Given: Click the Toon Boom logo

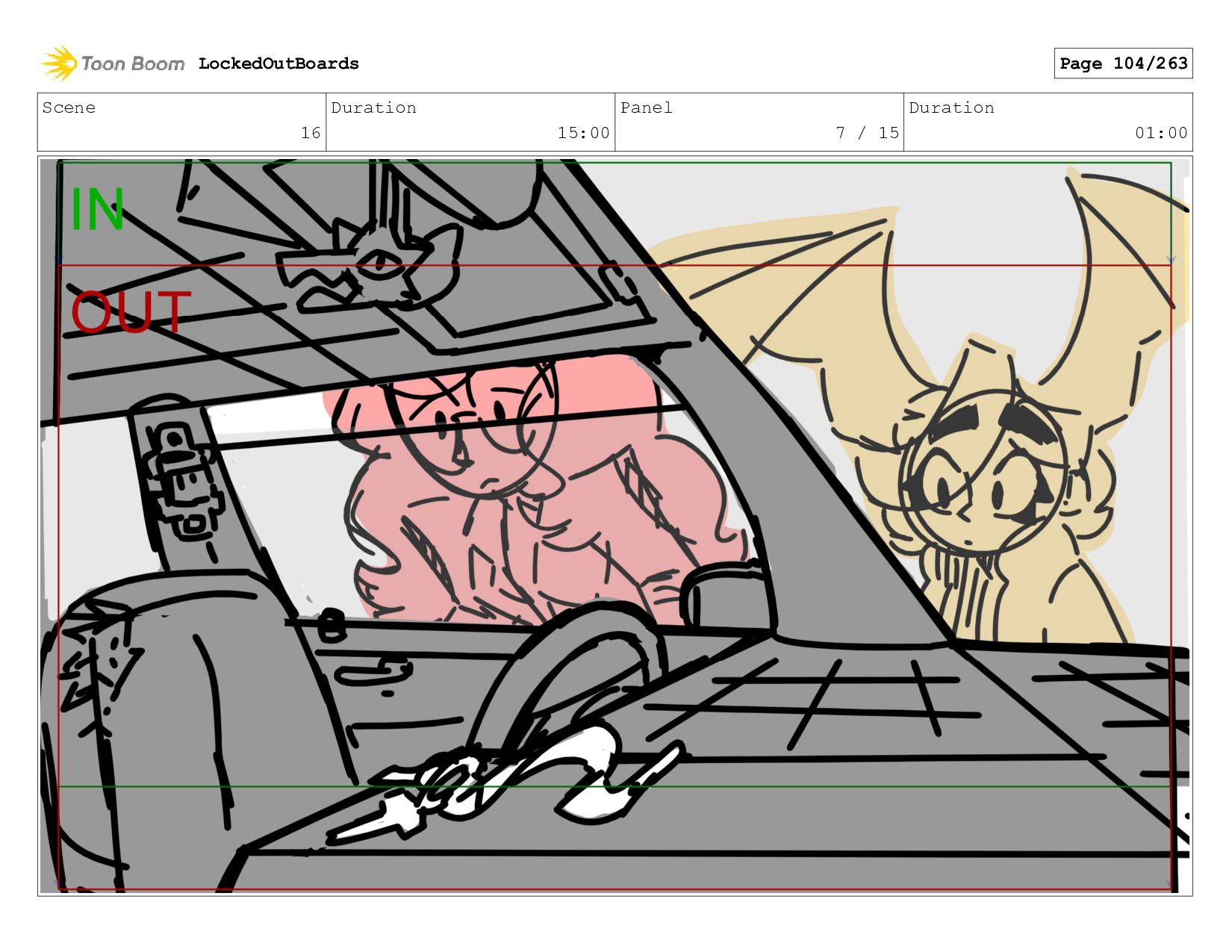Looking at the screenshot, I should point(112,63).
